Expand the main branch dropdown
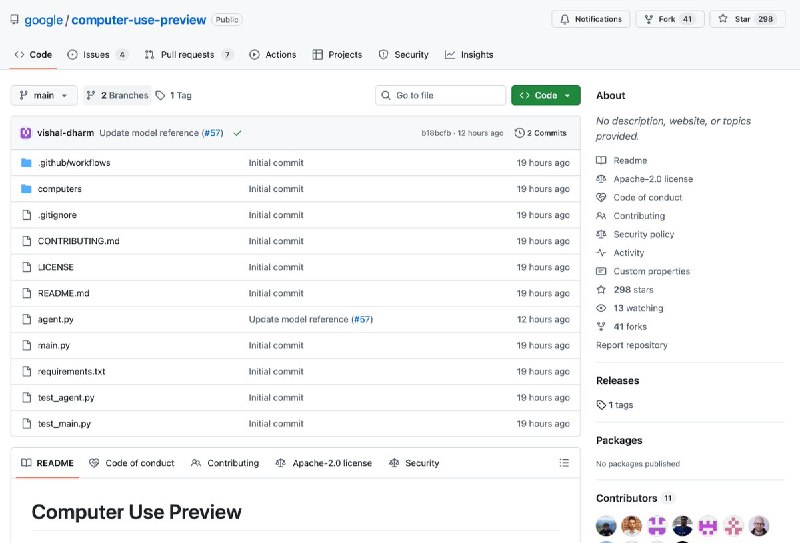 pyautogui.click(x=44, y=95)
